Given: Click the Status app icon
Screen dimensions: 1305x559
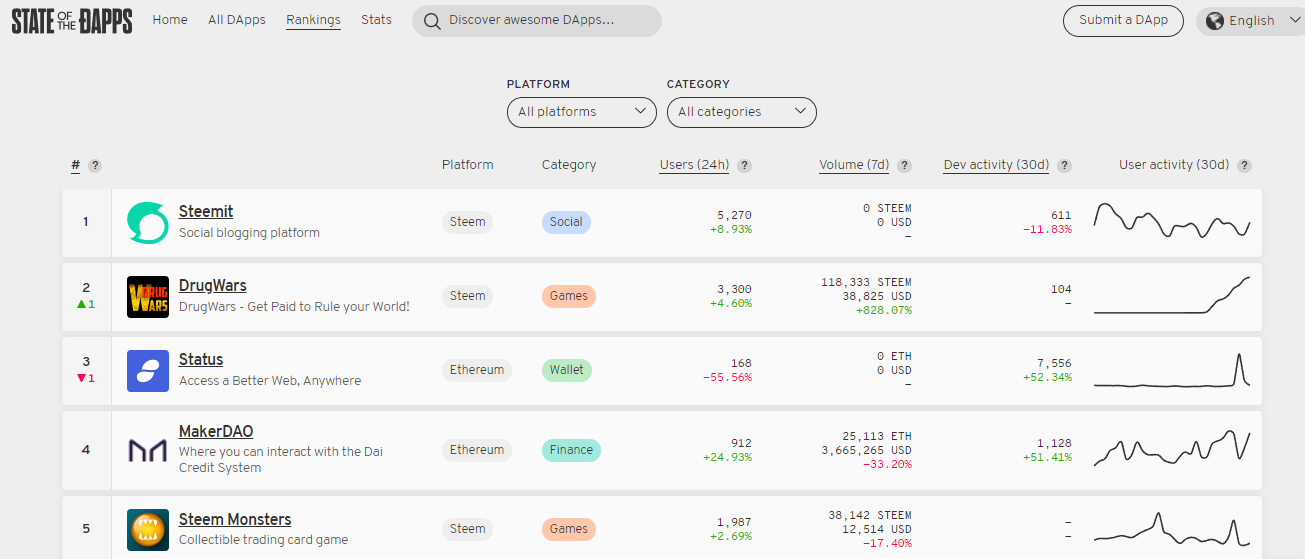Looking at the screenshot, I should coord(148,371).
